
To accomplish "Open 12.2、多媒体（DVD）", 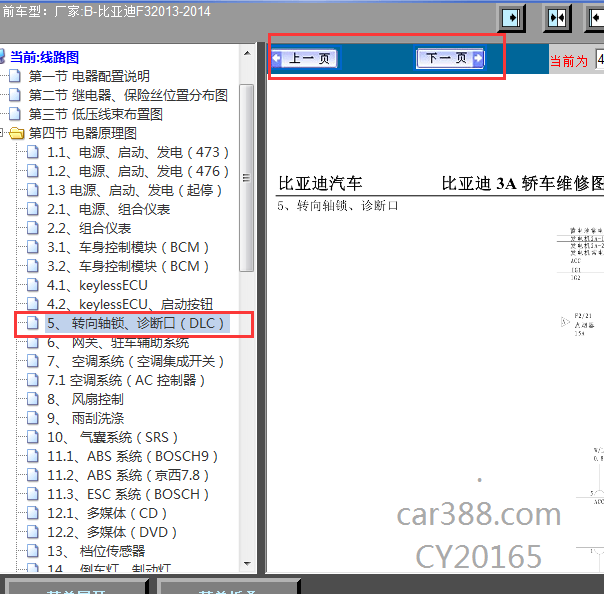I will pos(112,532).
